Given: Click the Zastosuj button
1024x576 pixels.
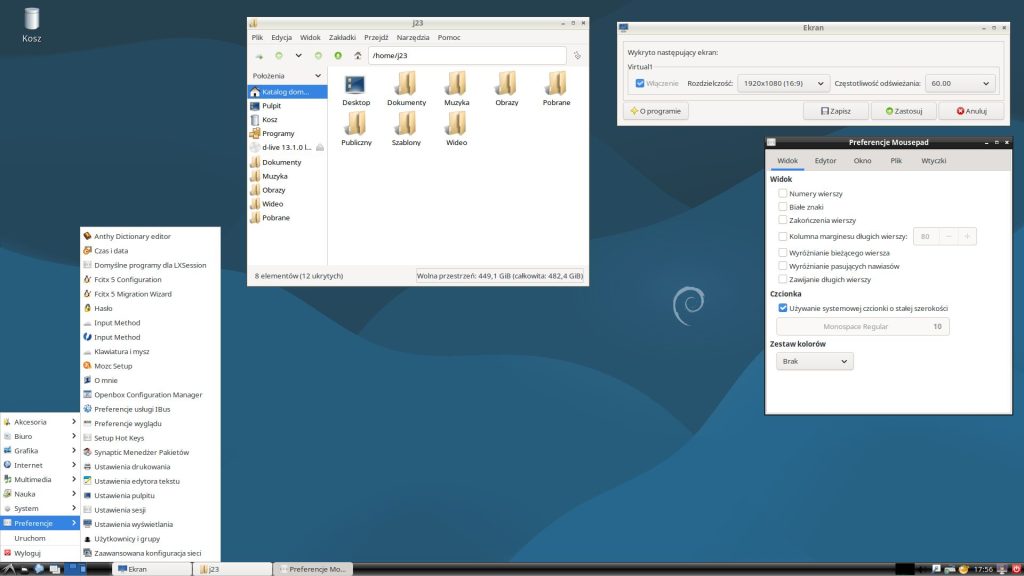Looking at the screenshot, I should pos(903,111).
